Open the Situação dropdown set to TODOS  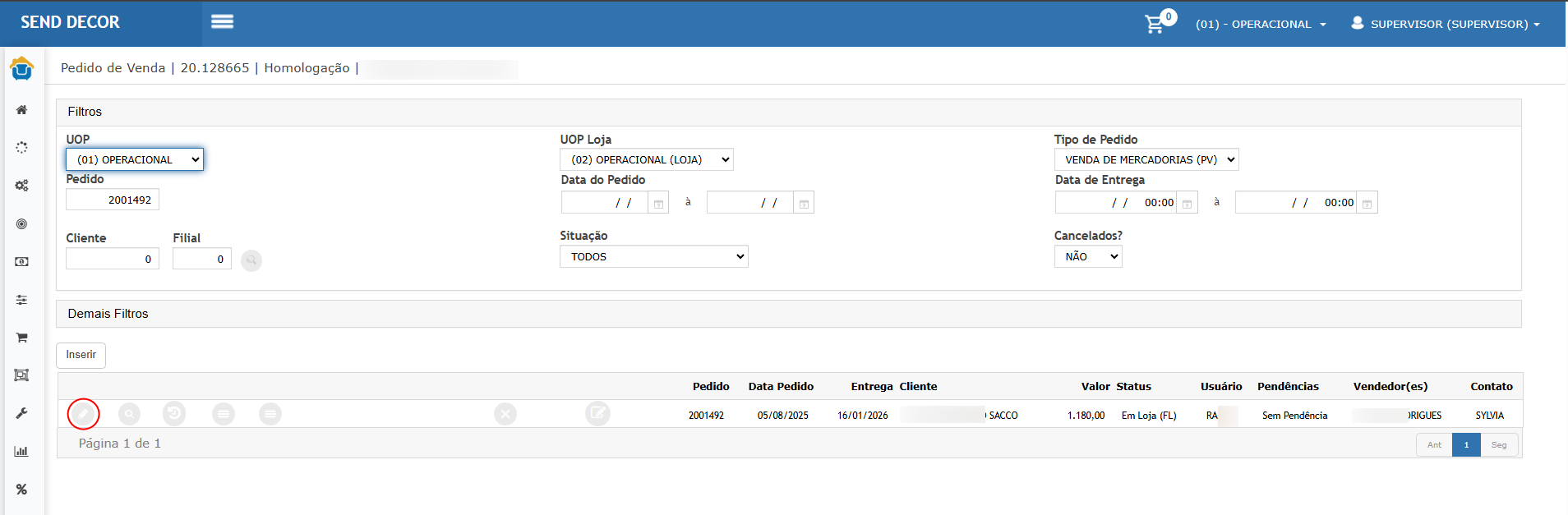pyautogui.click(x=653, y=256)
